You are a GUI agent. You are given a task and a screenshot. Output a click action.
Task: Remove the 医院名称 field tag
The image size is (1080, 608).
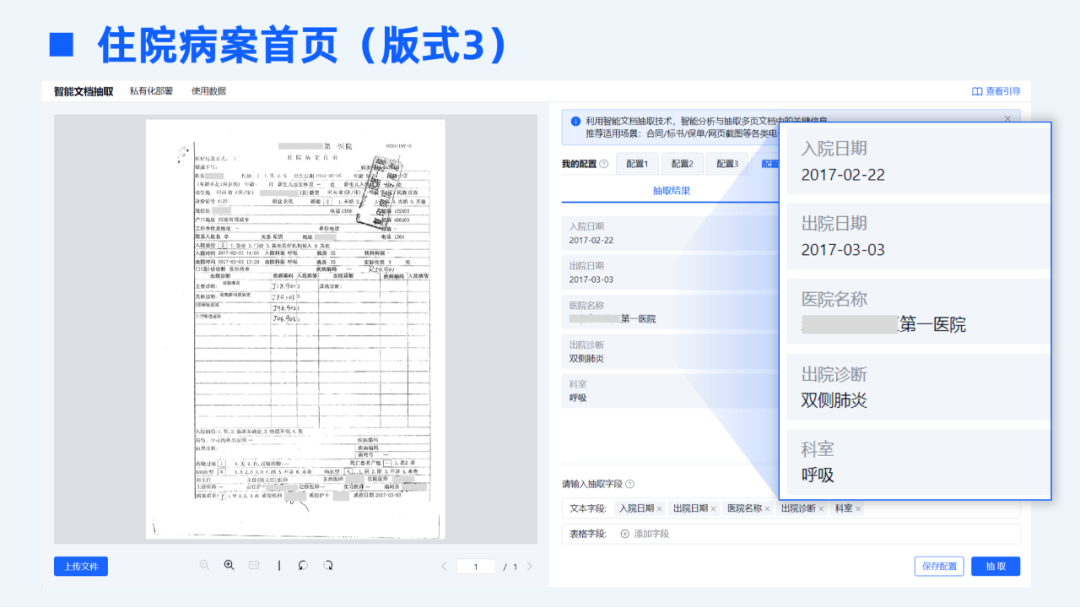767,509
